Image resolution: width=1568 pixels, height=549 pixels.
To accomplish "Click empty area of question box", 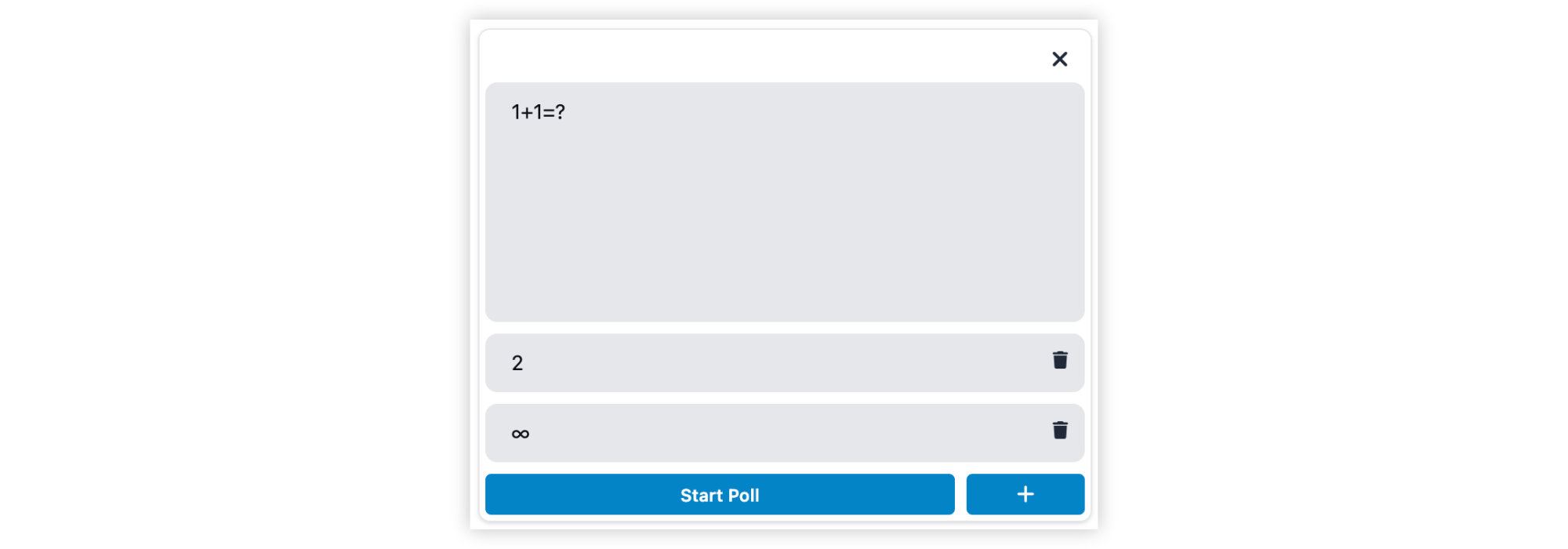I will pos(784,235).
